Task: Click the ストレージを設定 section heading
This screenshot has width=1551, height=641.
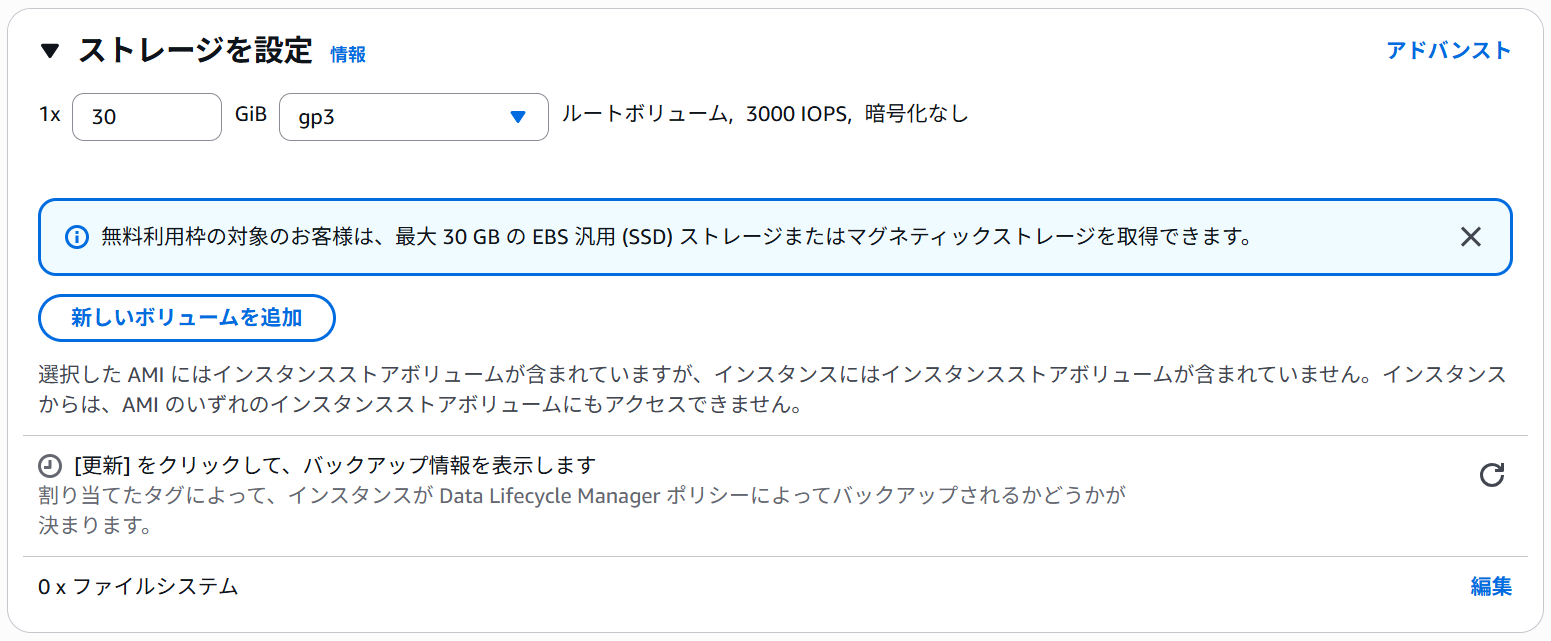Action: pos(195,51)
